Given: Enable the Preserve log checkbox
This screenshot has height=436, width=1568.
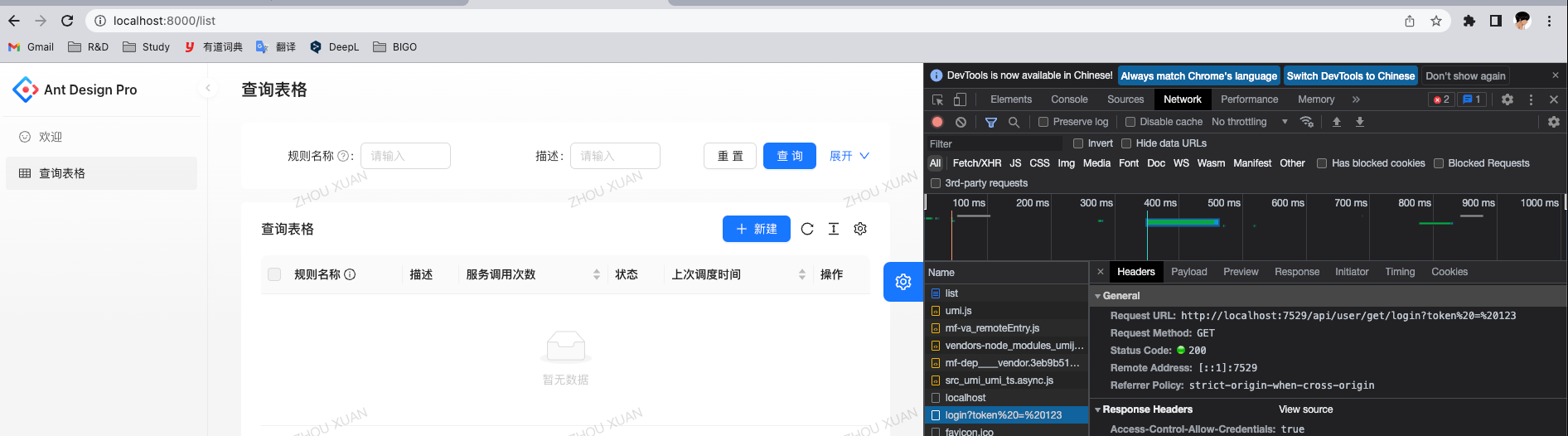Looking at the screenshot, I should (1043, 122).
